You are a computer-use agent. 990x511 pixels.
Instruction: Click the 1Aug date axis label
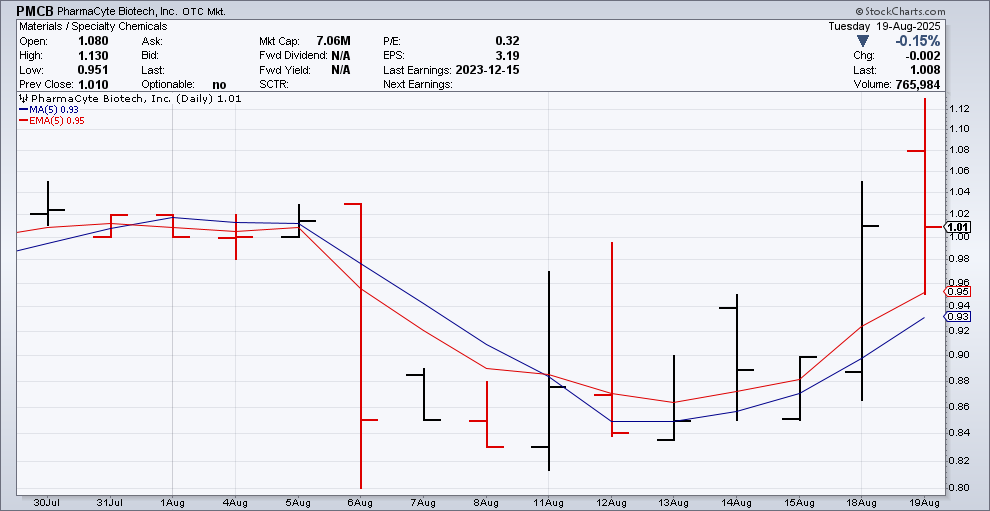[x=172, y=503]
